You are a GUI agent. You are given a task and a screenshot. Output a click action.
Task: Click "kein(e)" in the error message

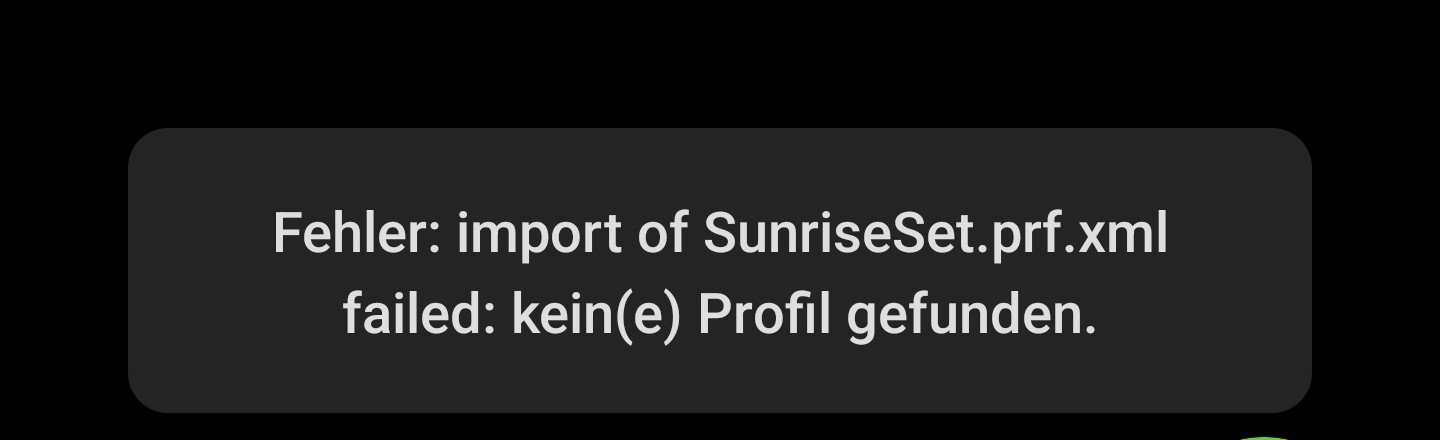pos(597,316)
